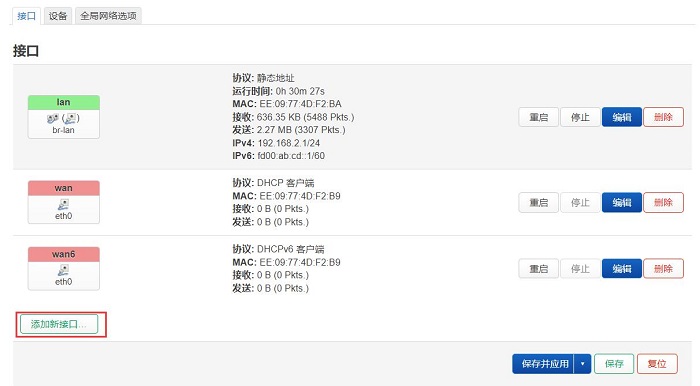Image resolution: width=700 pixels, height=386 pixels.
Task: Click 保存并应用 button
Action: tap(544, 364)
